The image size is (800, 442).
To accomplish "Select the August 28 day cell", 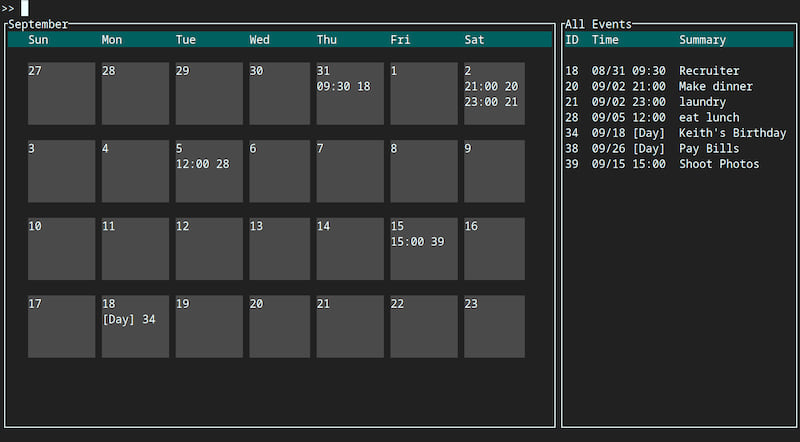I will coord(135,93).
